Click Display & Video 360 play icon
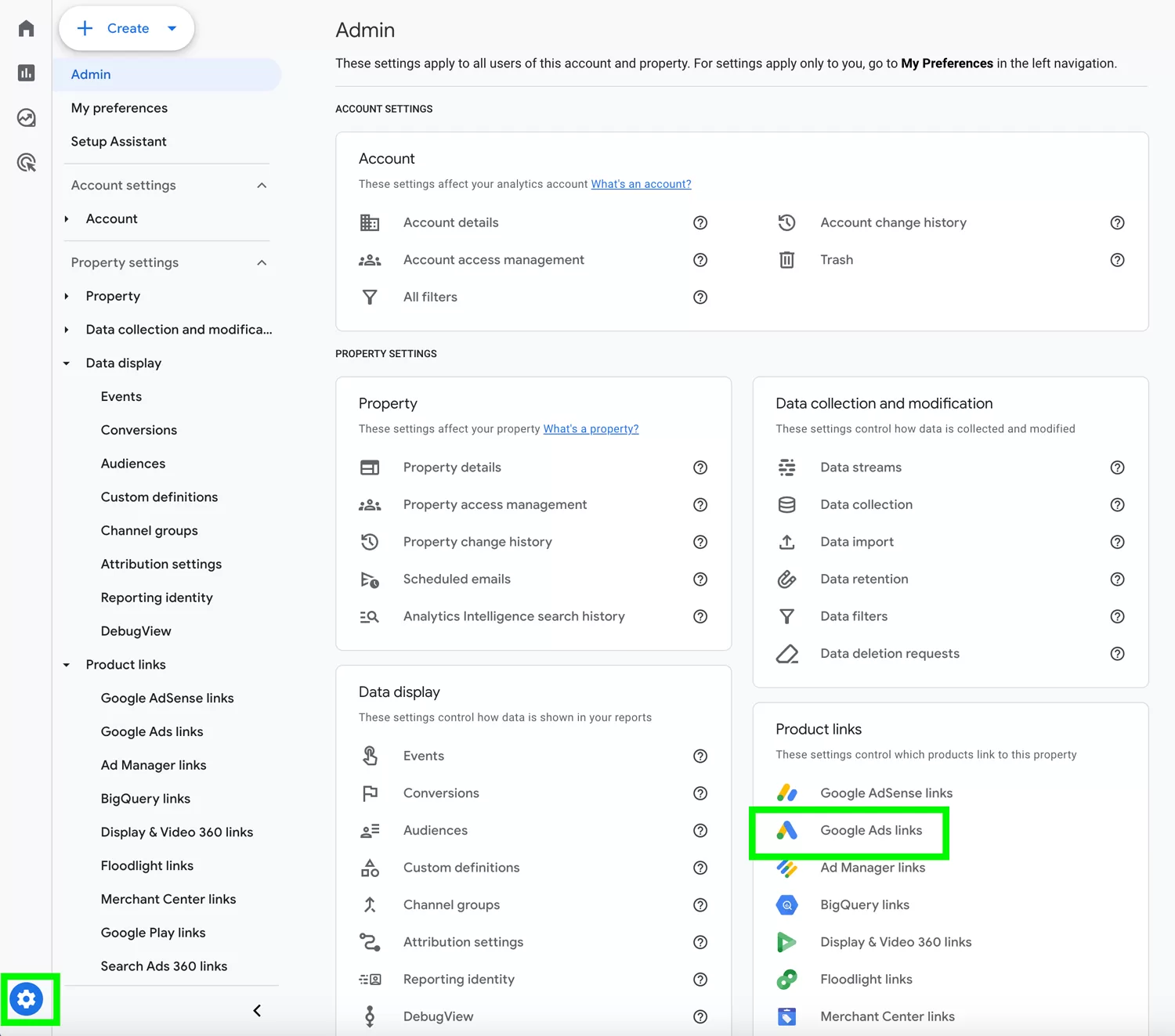 coord(786,942)
